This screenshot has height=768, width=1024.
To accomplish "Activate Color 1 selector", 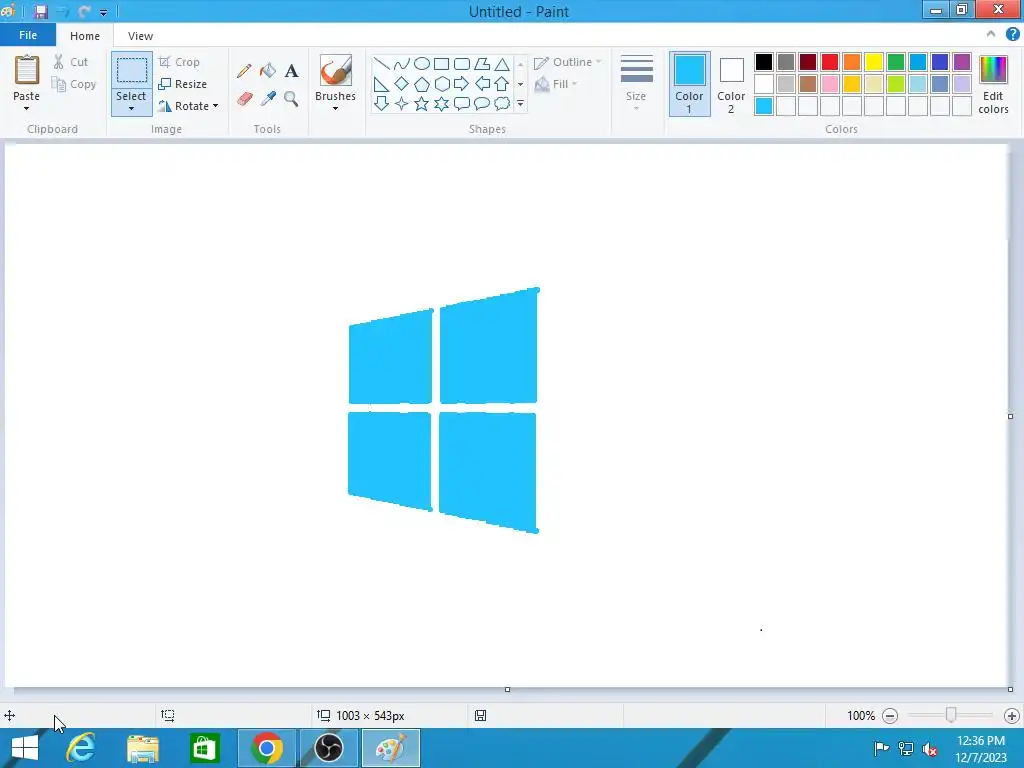I will (x=689, y=84).
